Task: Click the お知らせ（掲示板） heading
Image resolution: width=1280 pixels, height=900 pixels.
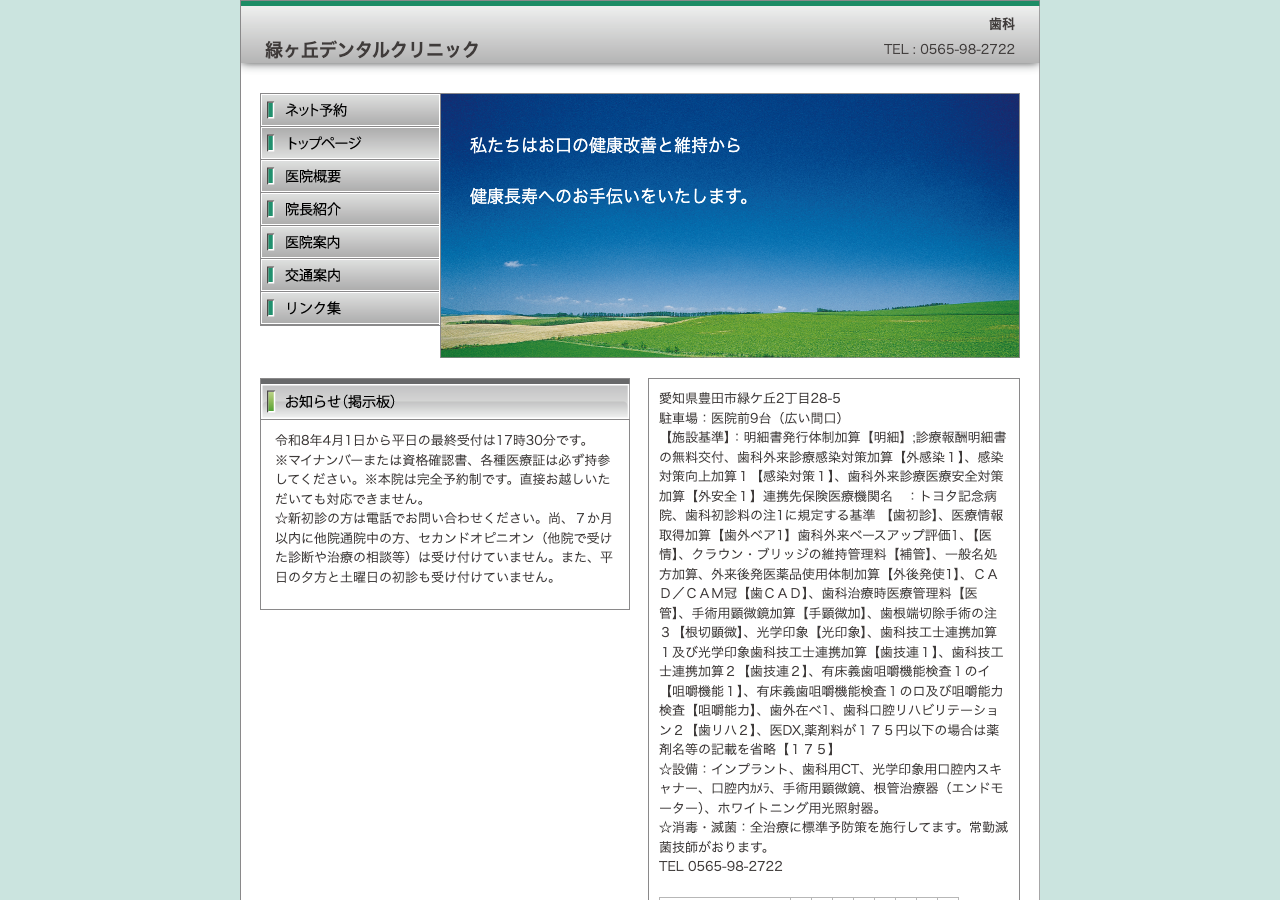Action: (x=445, y=401)
